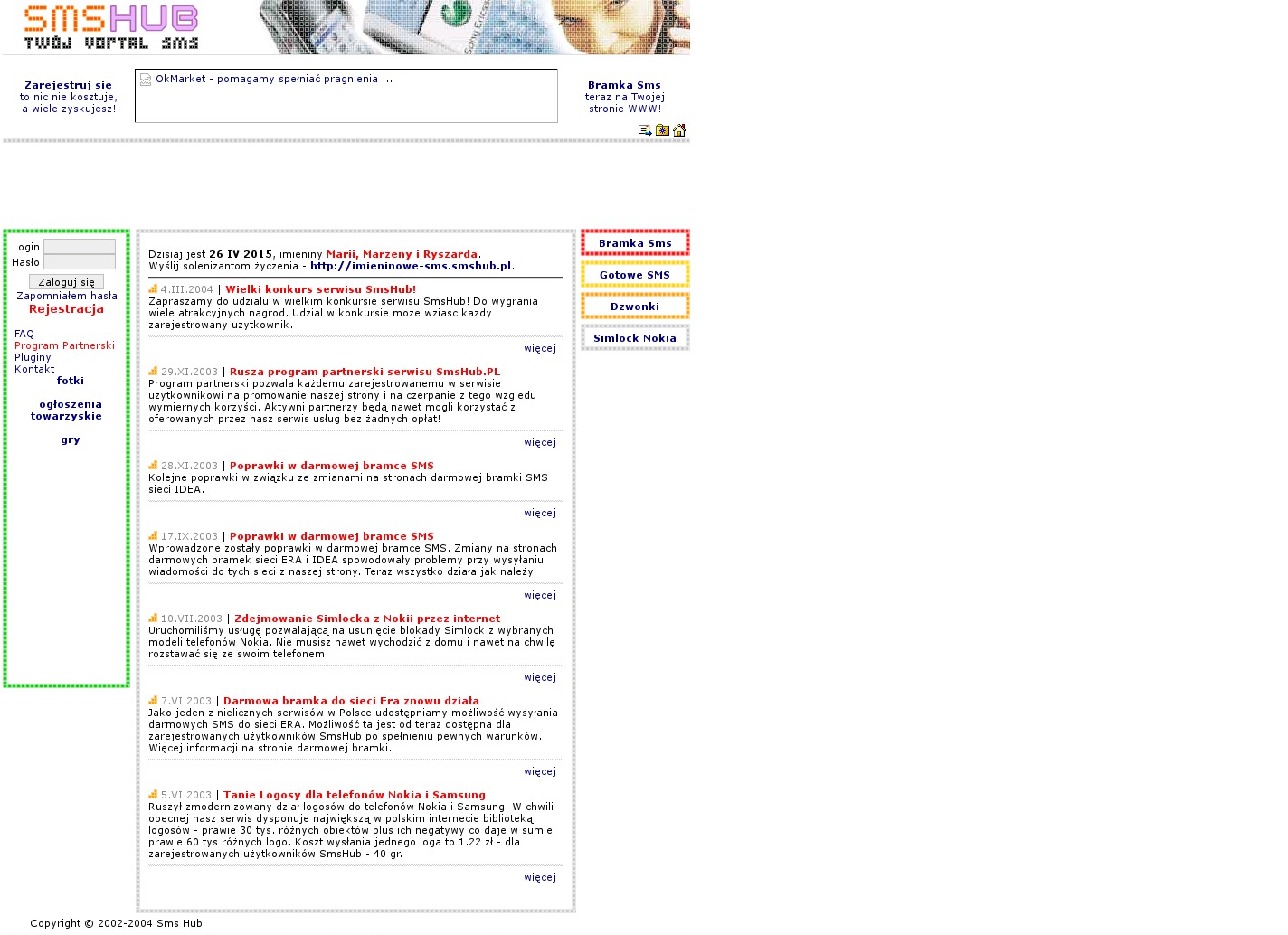The width and height of the screenshot is (1288, 935).
Task: Open Program Partnerski in the sidebar
Action: (64, 345)
